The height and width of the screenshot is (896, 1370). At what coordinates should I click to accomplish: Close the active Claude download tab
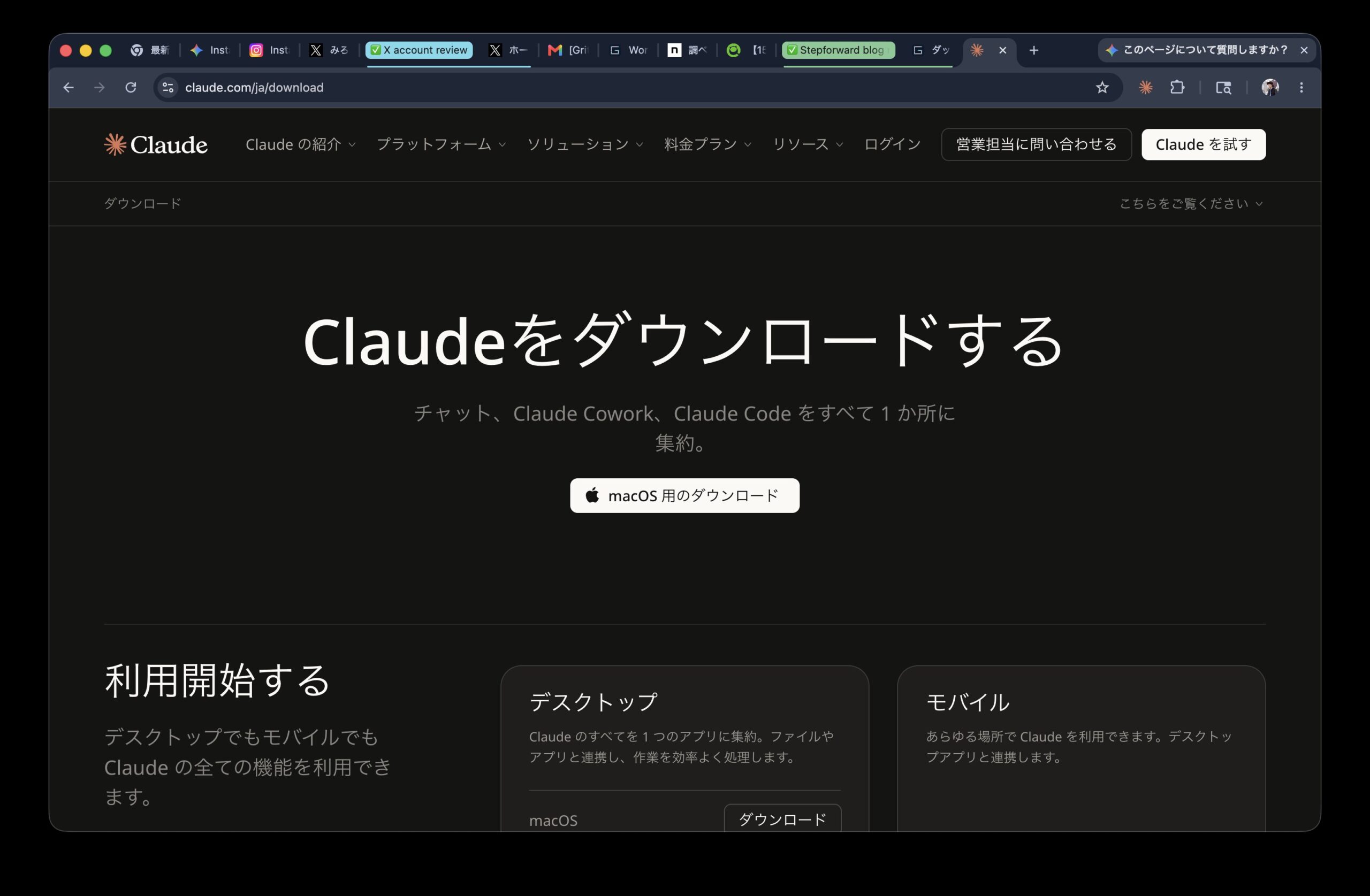click(x=1003, y=51)
